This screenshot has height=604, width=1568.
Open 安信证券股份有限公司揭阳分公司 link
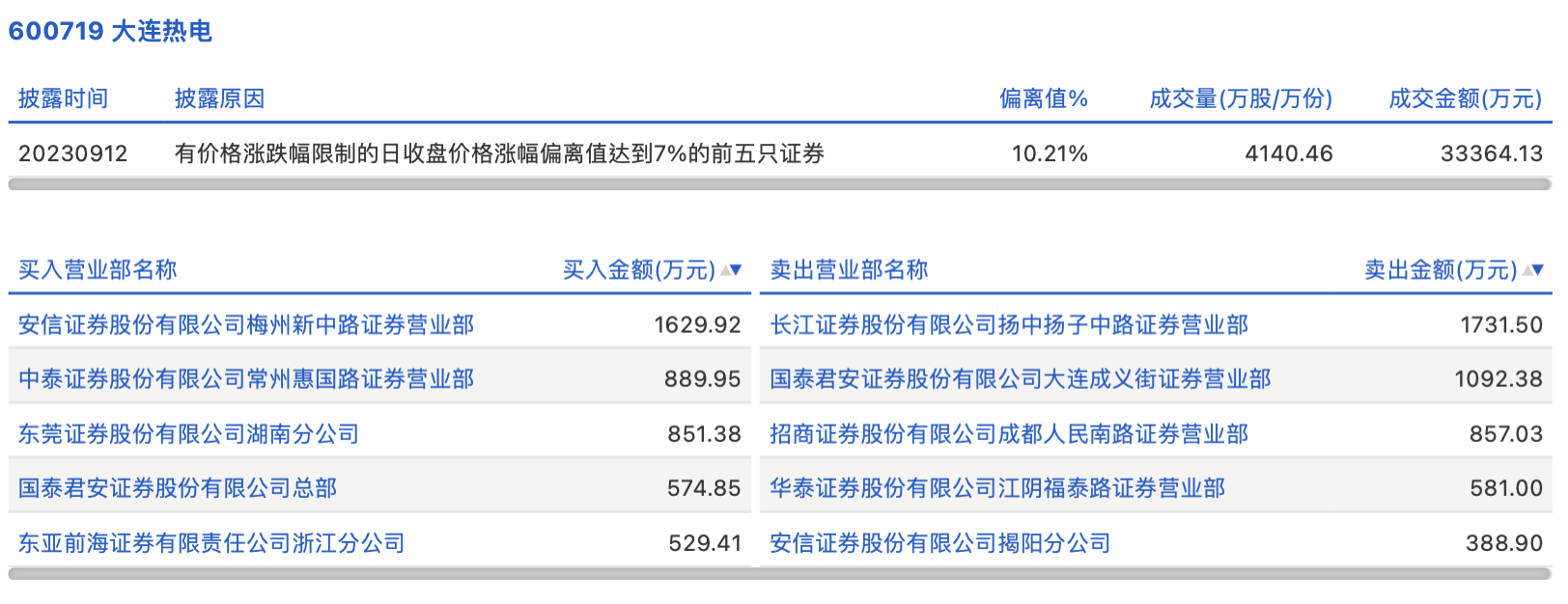point(939,543)
